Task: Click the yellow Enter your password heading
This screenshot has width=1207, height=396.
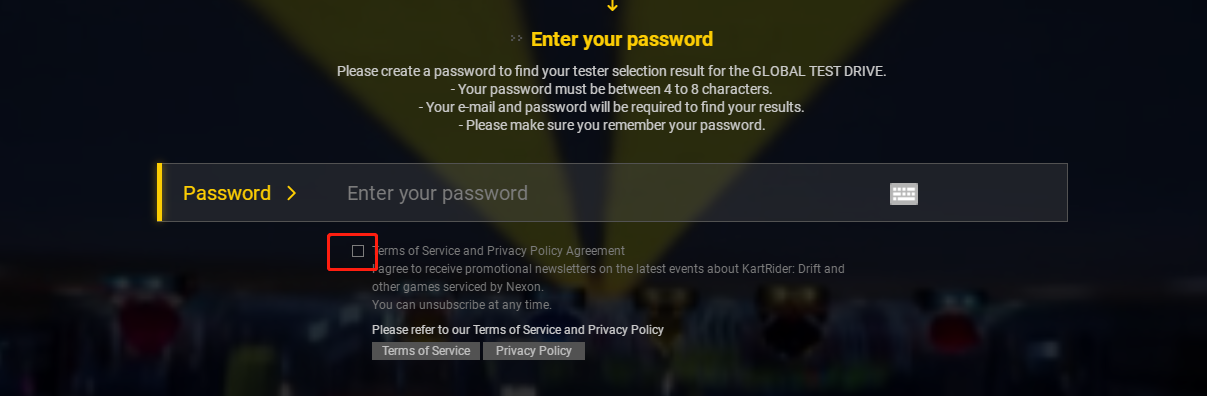Action: click(622, 40)
